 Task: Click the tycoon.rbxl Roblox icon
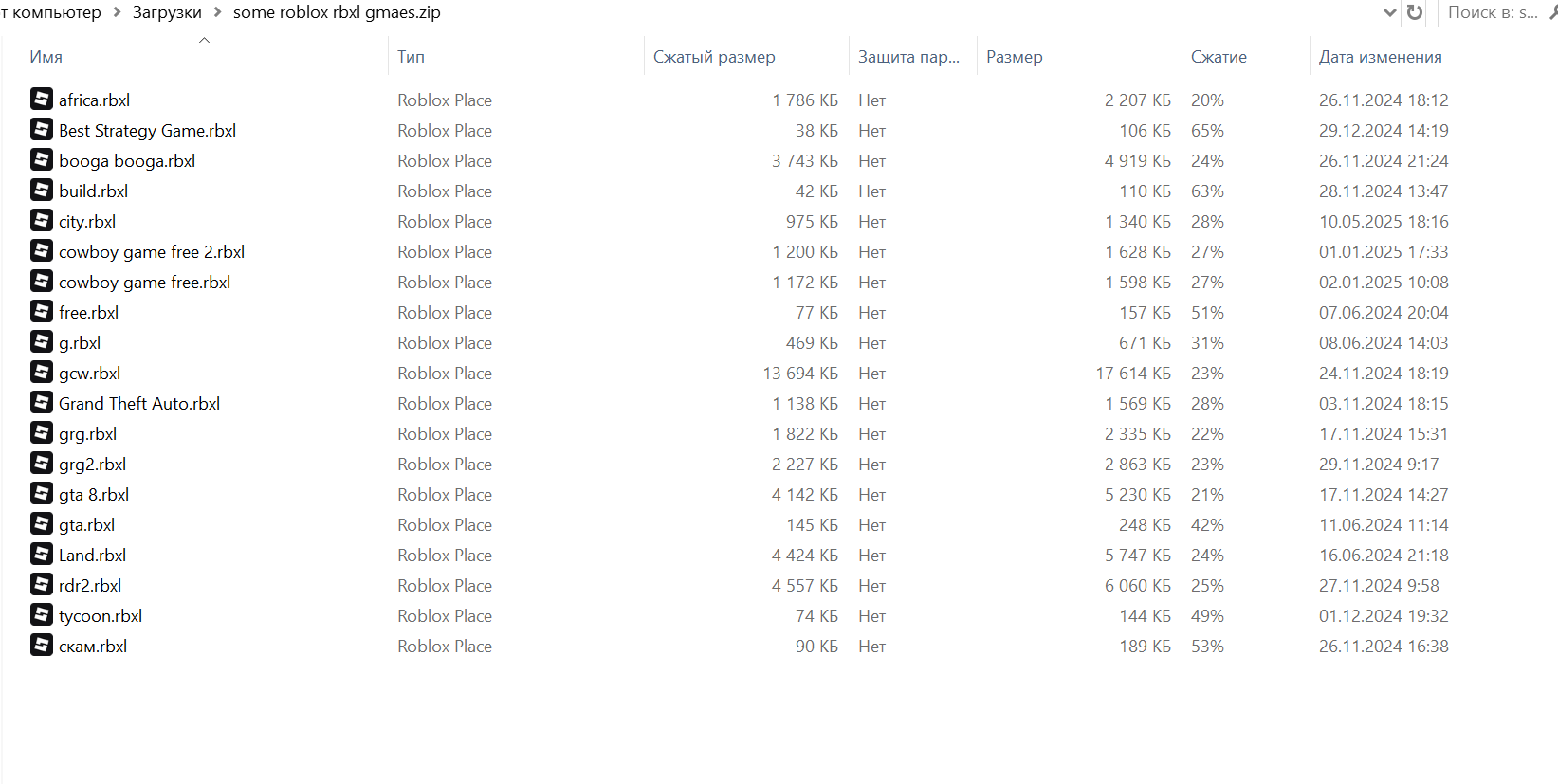[x=42, y=614]
